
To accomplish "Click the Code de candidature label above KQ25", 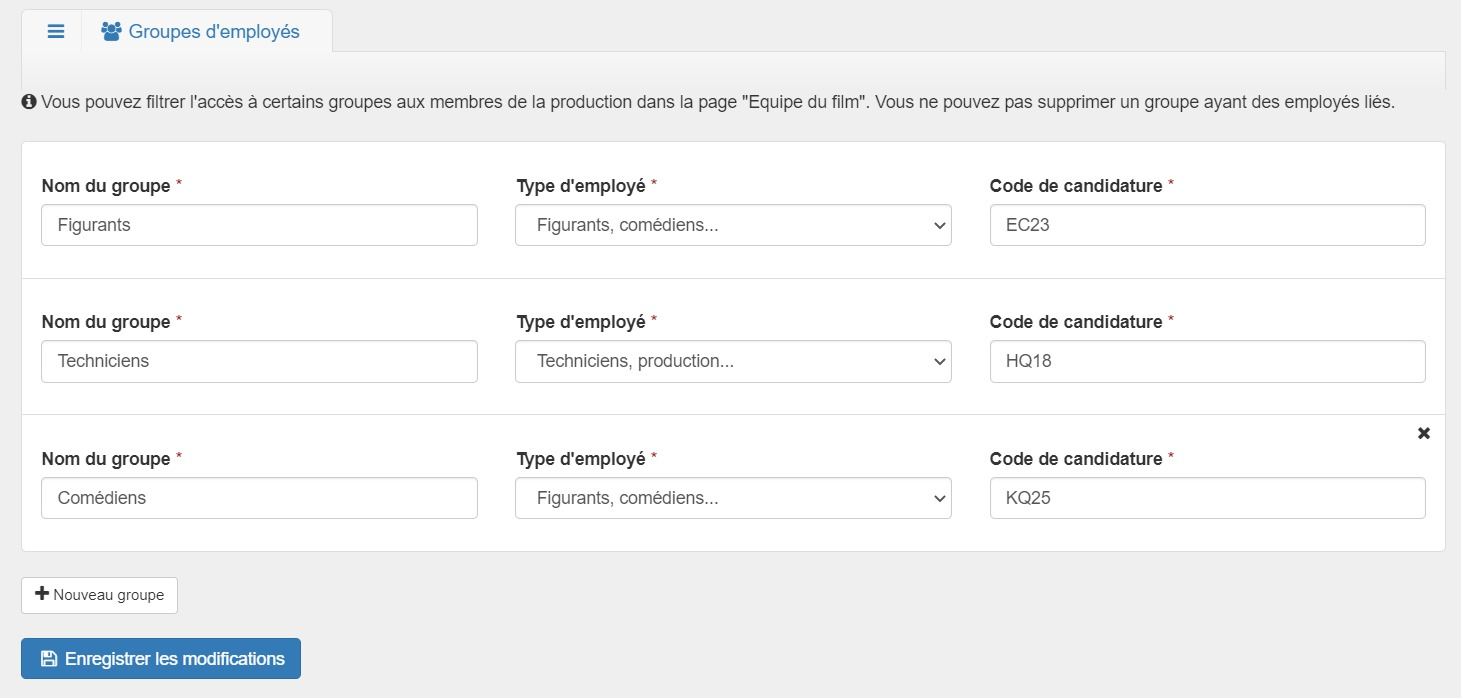I will (1076, 459).
